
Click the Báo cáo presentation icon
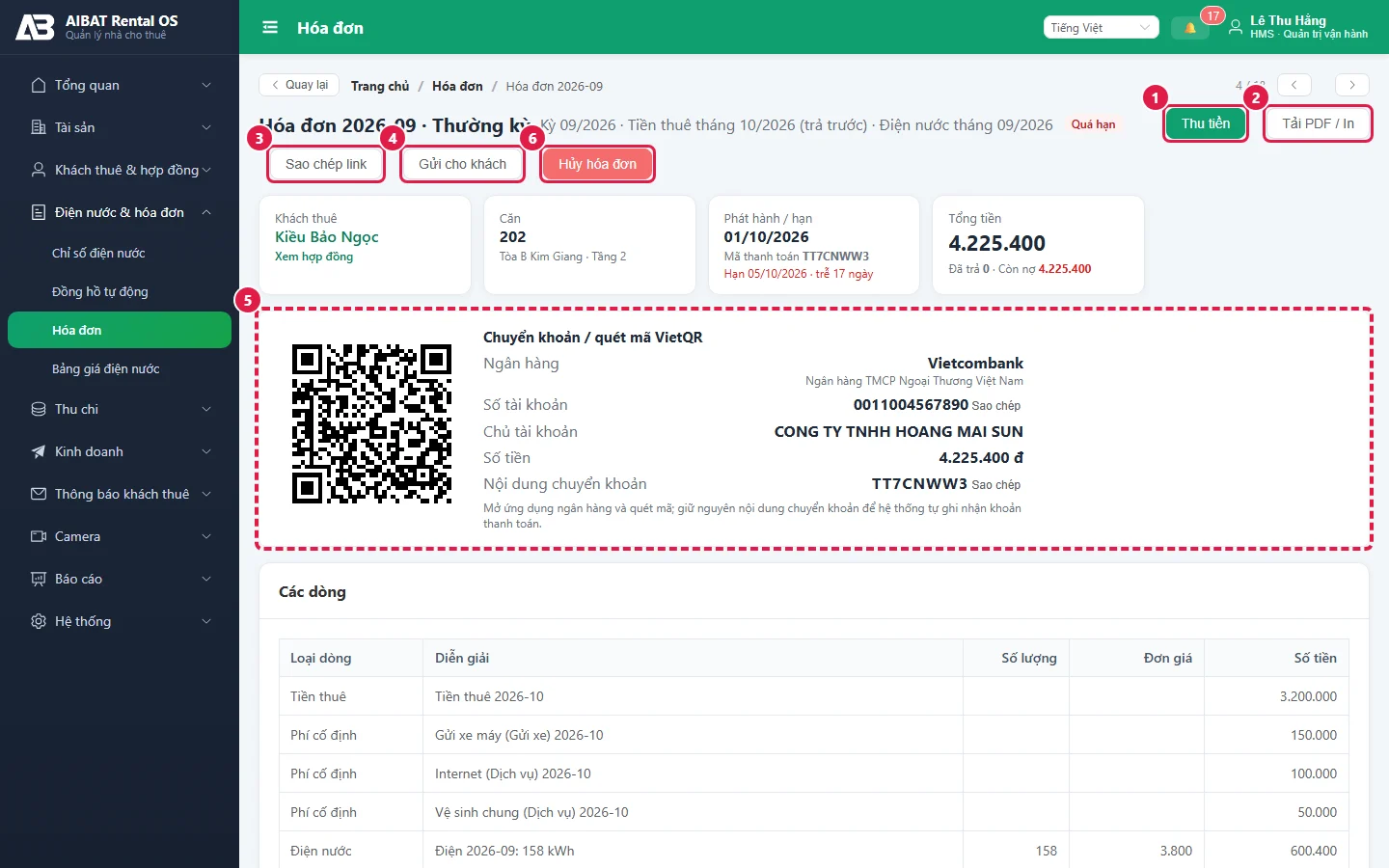click(x=39, y=579)
